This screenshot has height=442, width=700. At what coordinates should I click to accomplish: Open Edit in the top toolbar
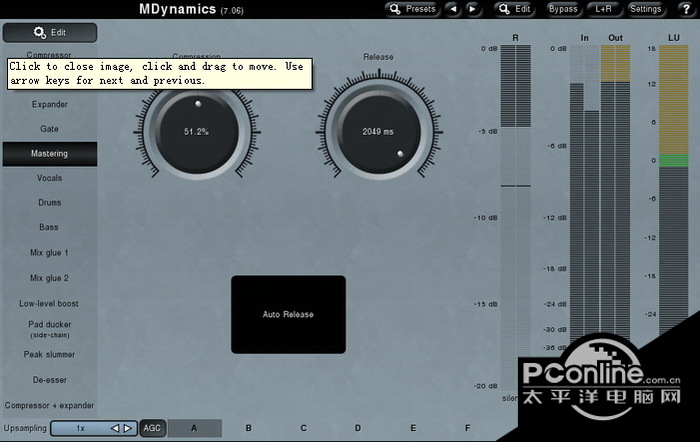tap(514, 9)
